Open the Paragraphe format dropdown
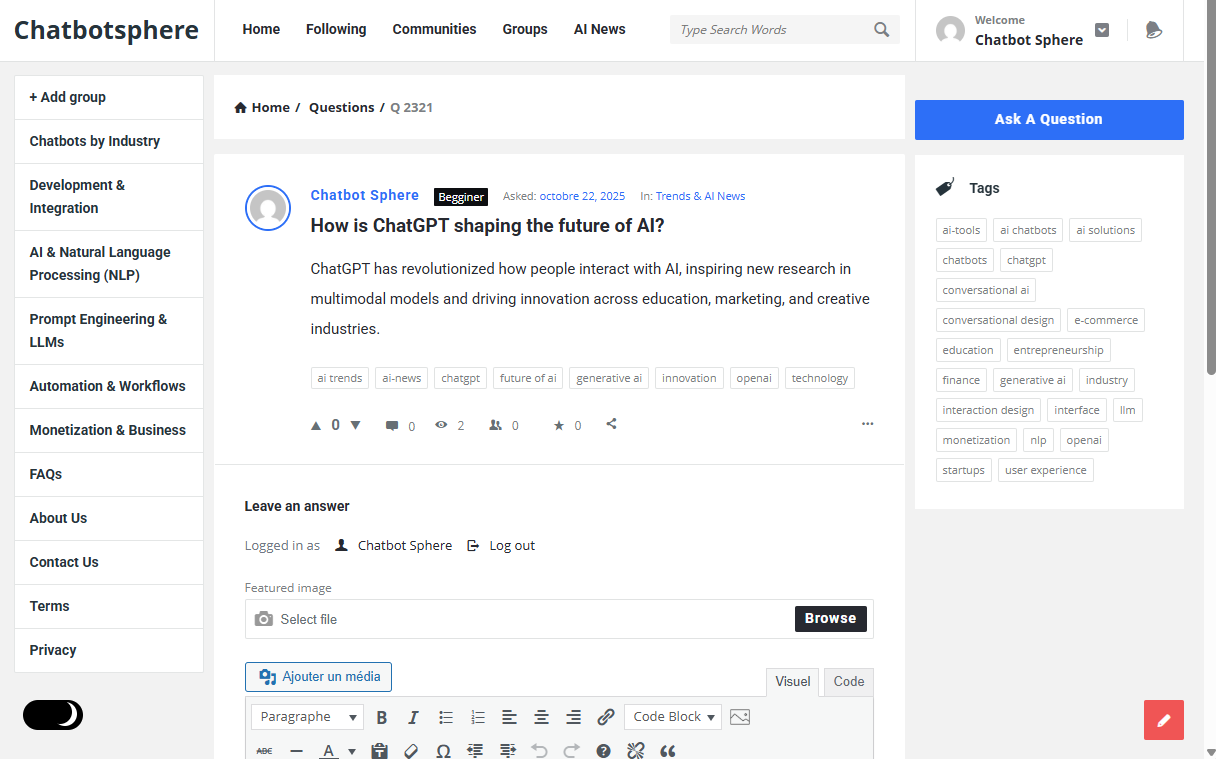 pyautogui.click(x=307, y=717)
